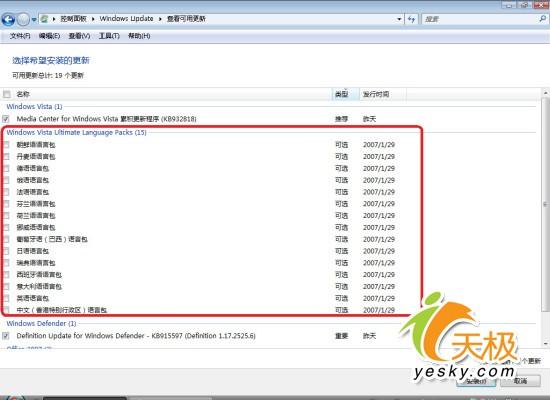
Task: Uncheck Media Center for Windows Vista update
Action: pyautogui.click(x=6, y=119)
